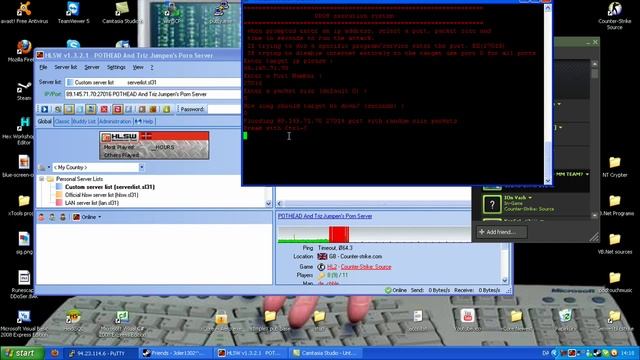The height and width of the screenshot is (360, 640).
Task: Click the Windows start button
Action: 22,353
